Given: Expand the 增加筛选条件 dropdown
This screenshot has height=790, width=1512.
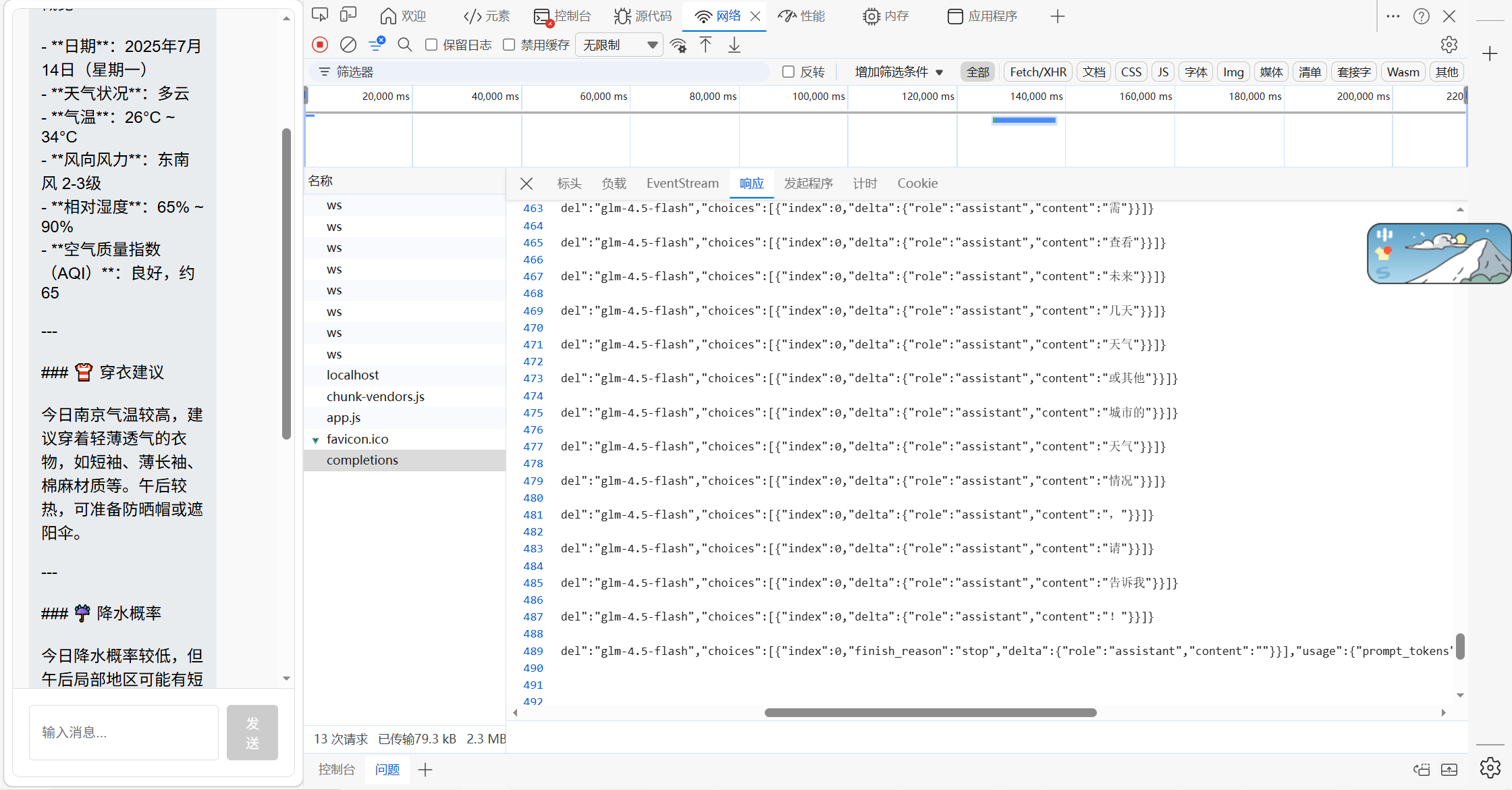Looking at the screenshot, I should pyautogui.click(x=898, y=72).
